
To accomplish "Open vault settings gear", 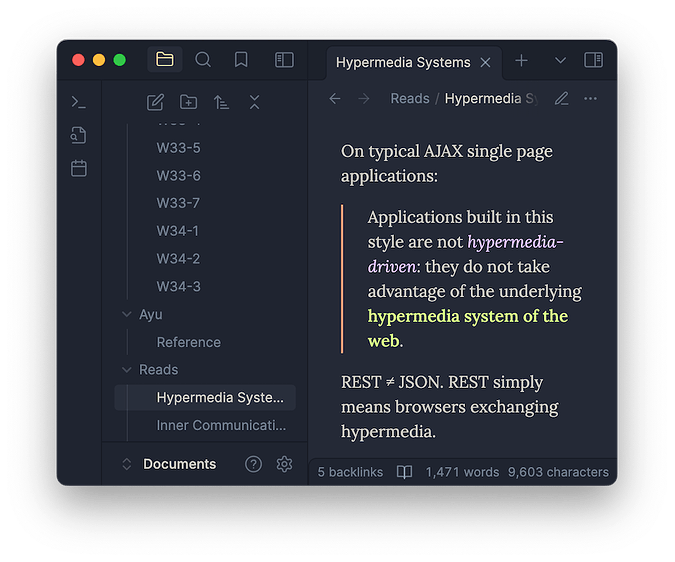I will 284,464.
